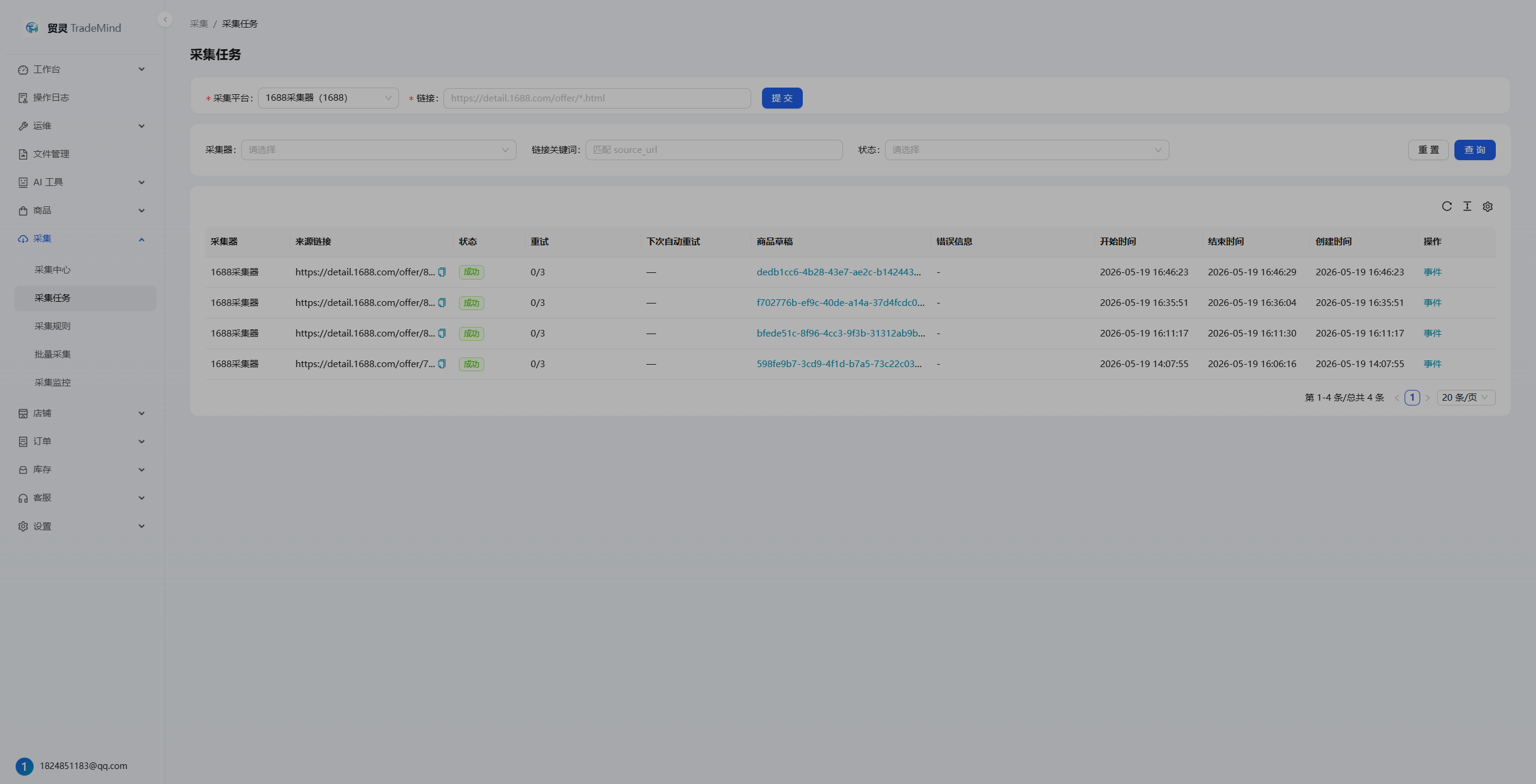This screenshot has height=784, width=1536.
Task: Focus the 链接关键词 keyword input
Action: pyautogui.click(x=714, y=150)
